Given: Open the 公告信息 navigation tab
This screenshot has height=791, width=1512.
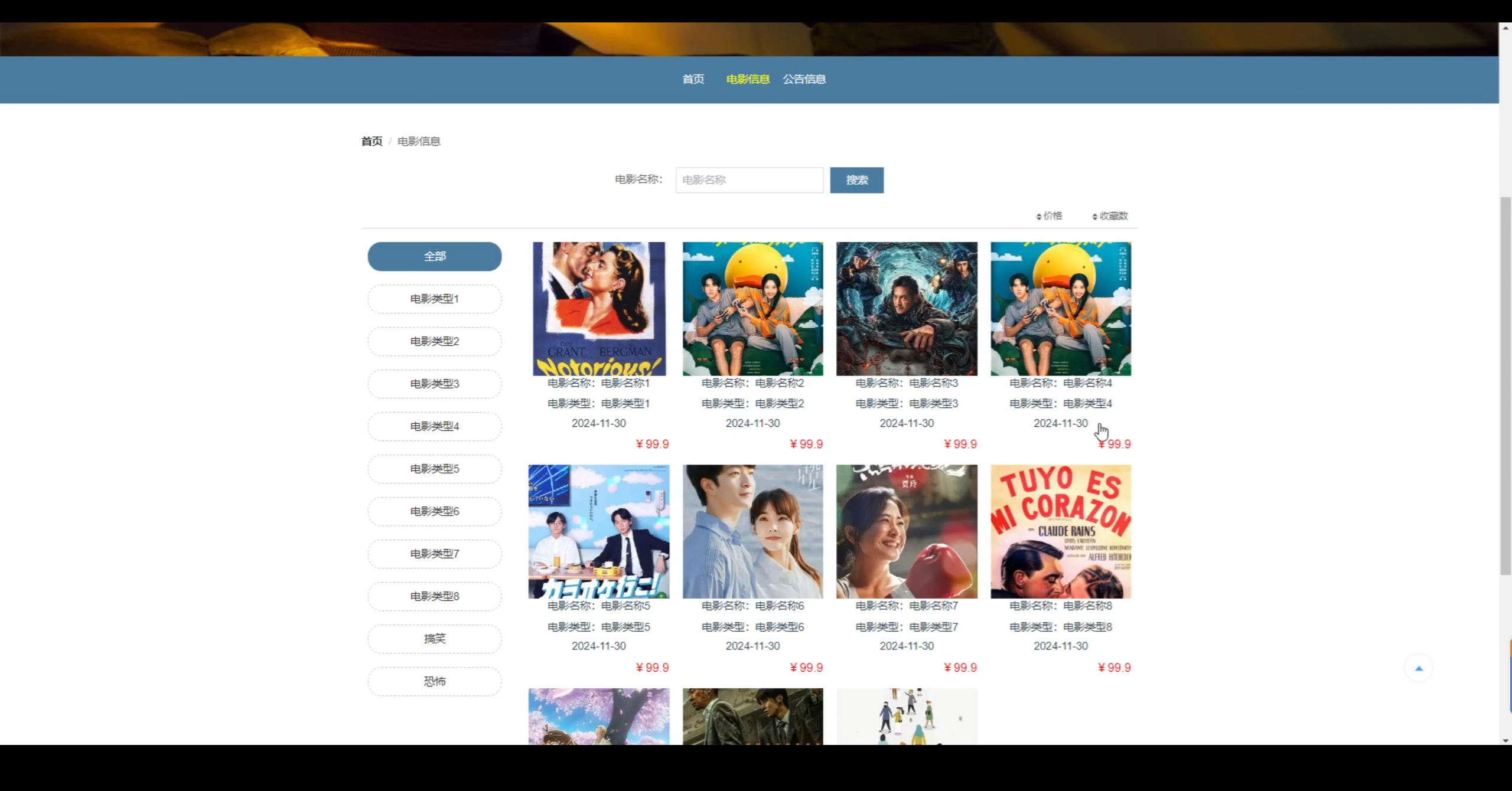Looking at the screenshot, I should point(804,79).
